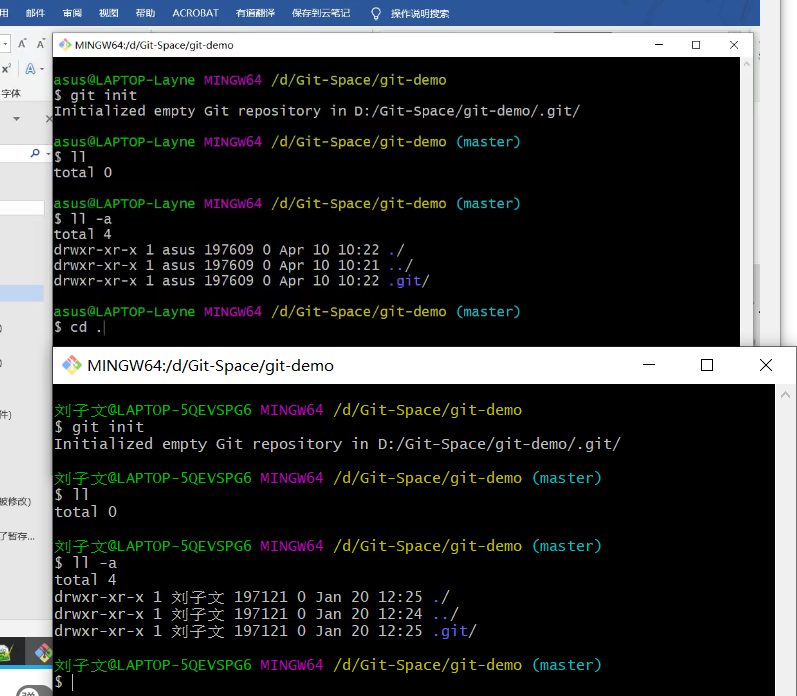797x696 pixels.
Task: Open the 有道翻译 ribbon tab
Action: click(255, 13)
